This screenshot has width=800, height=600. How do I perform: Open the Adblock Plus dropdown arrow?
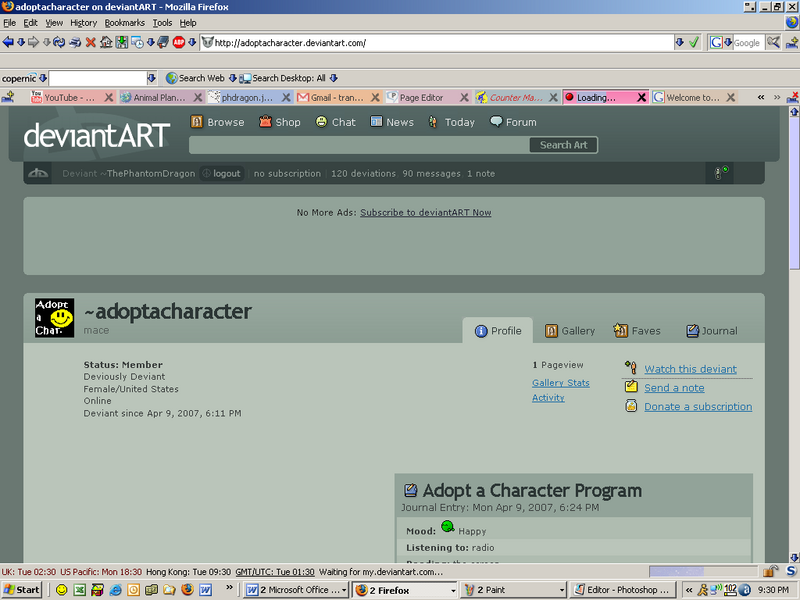click(192, 42)
